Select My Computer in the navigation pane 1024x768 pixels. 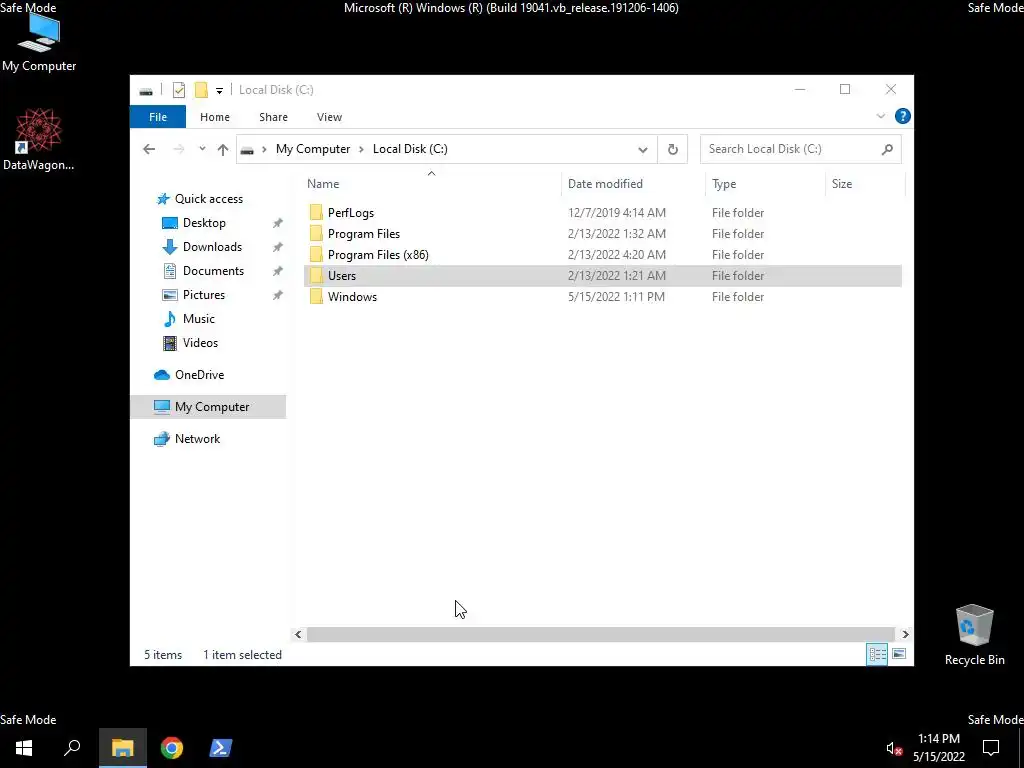point(208,407)
